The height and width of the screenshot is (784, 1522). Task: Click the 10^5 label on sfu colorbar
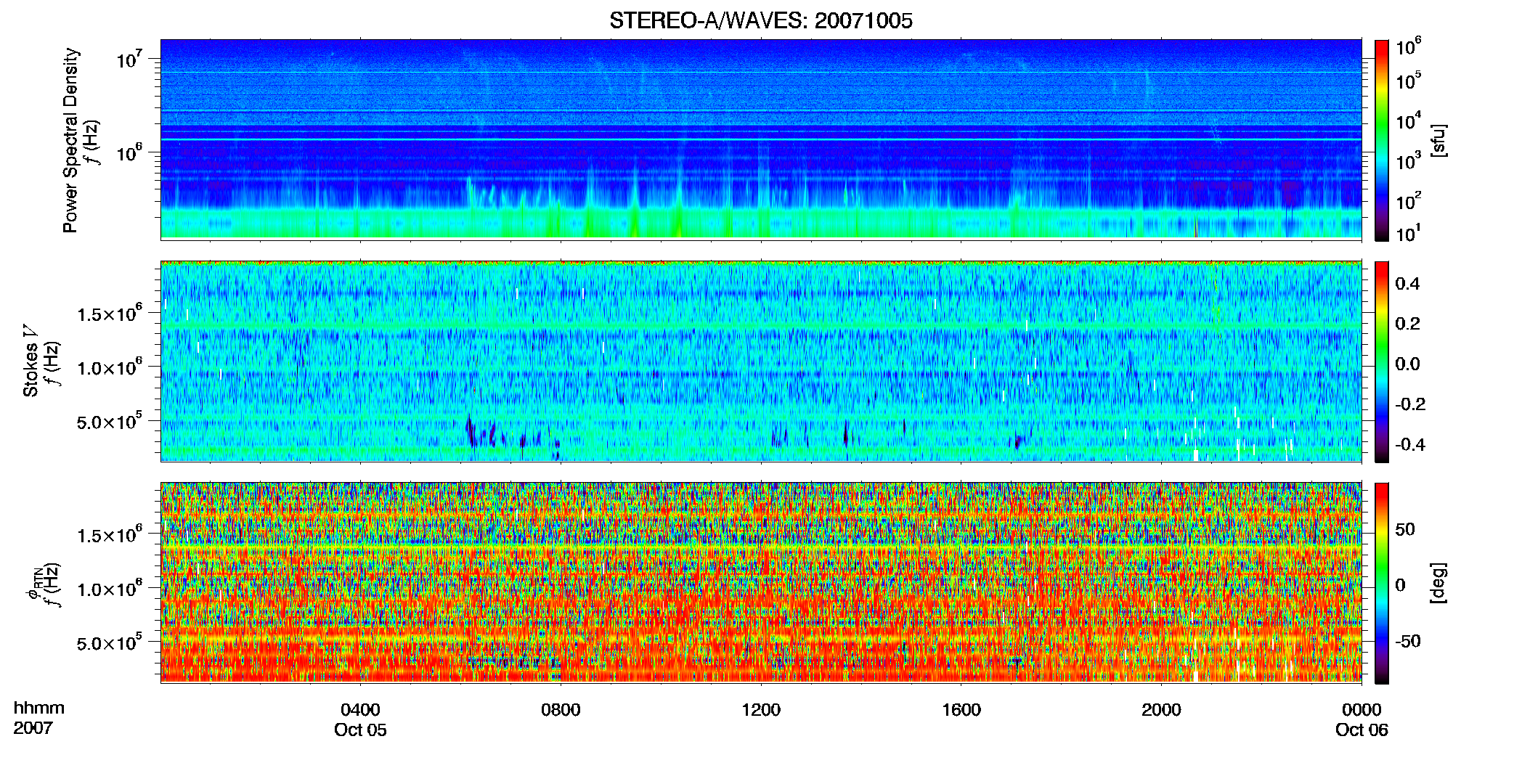tap(1409, 81)
